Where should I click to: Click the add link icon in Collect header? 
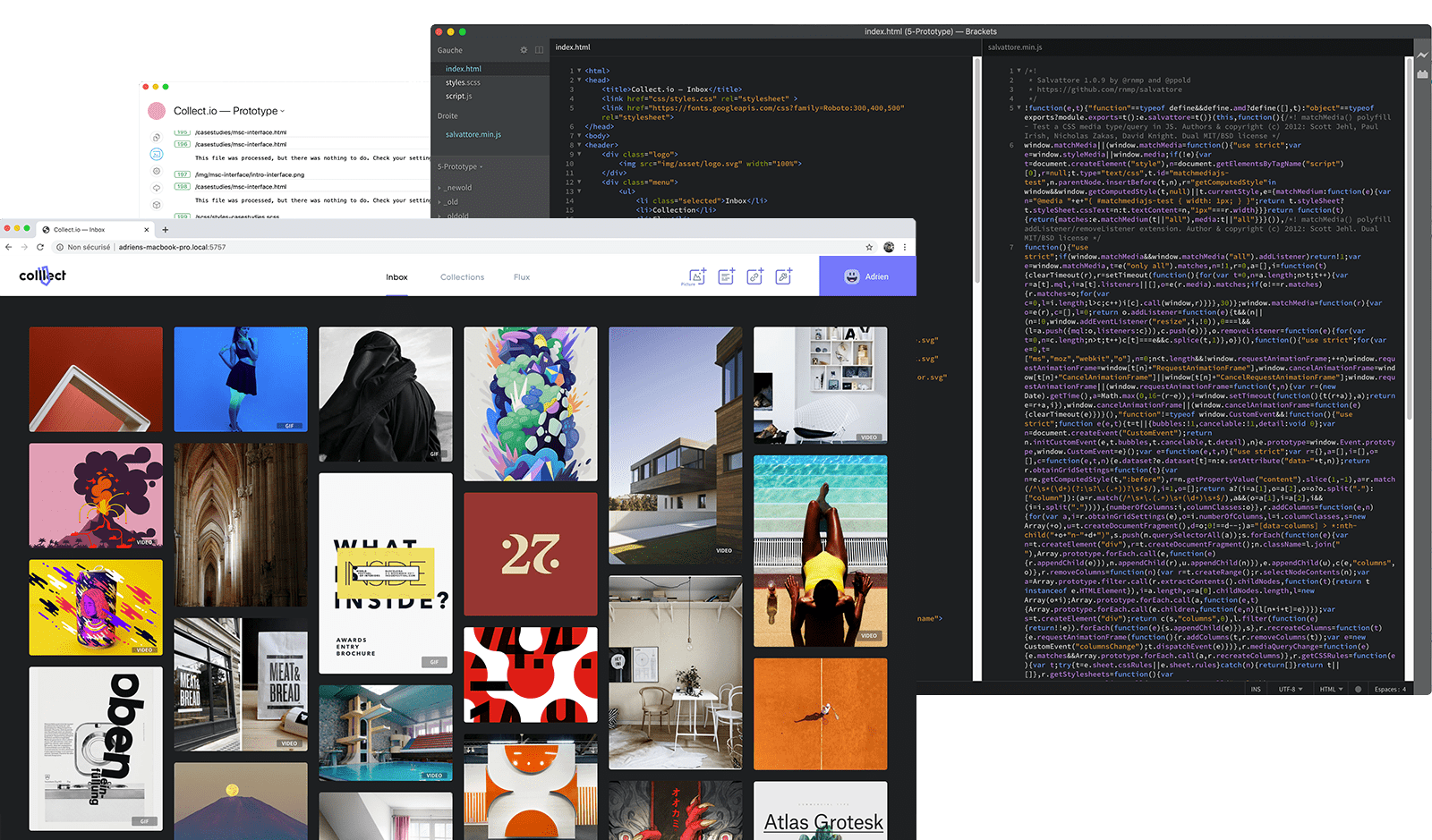point(754,276)
